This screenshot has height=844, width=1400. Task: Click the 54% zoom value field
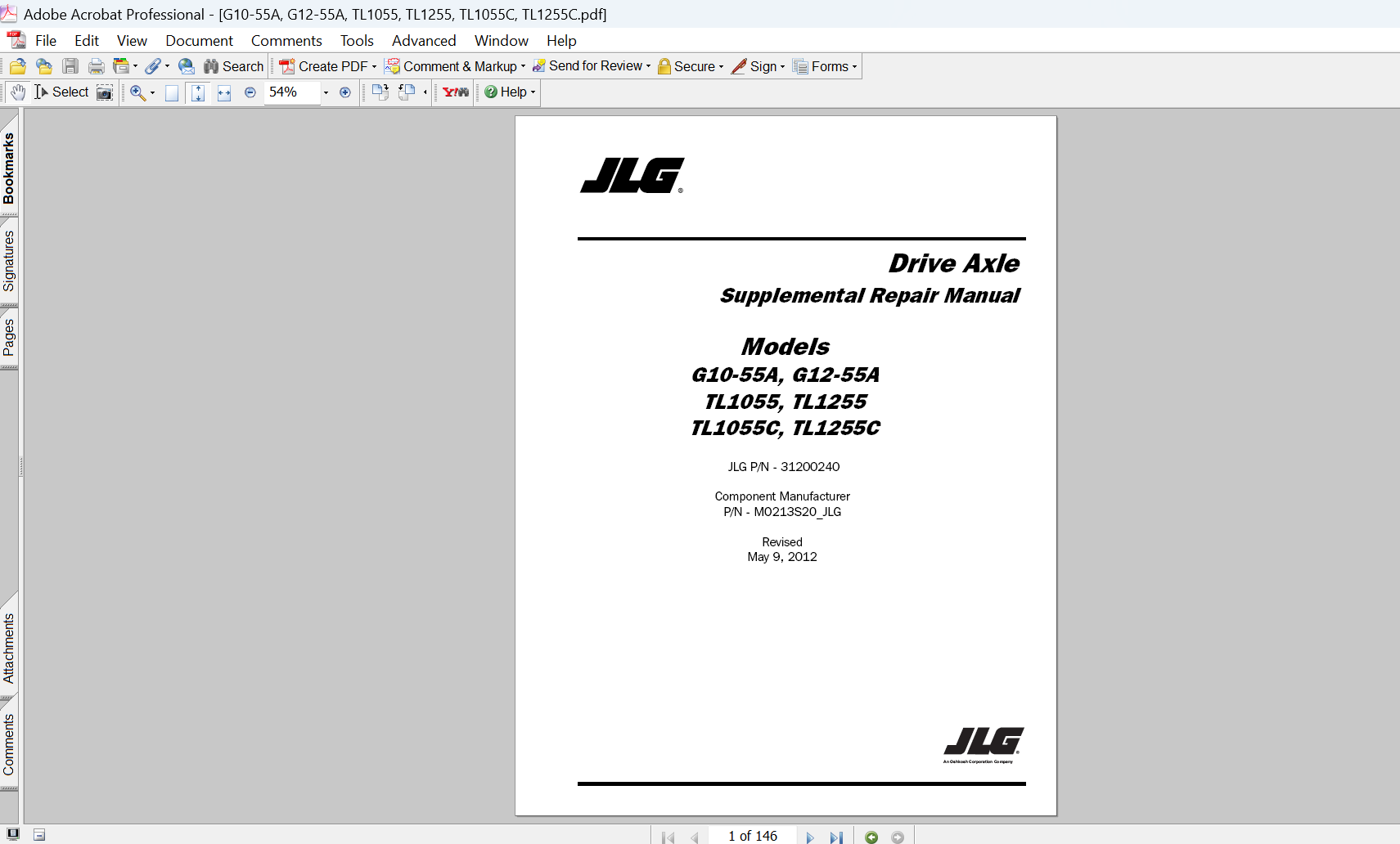pyautogui.click(x=291, y=92)
